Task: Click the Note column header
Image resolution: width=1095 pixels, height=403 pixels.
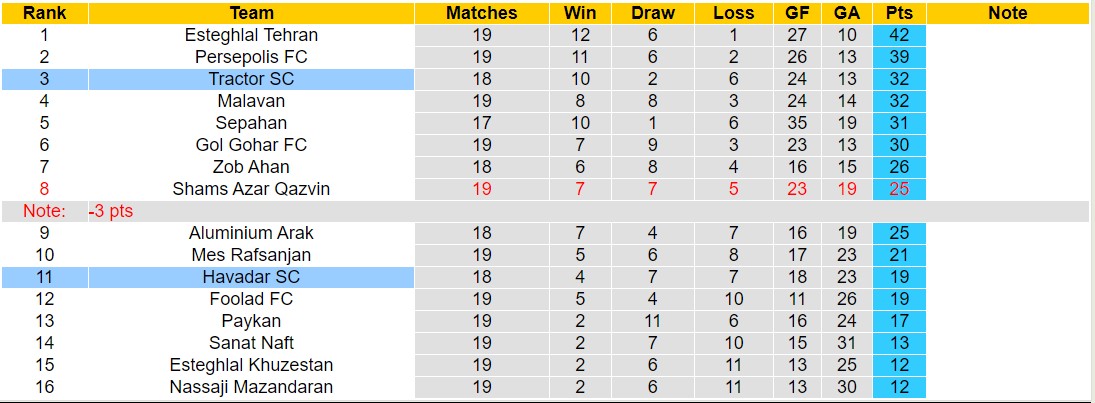Action: point(1007,13)
